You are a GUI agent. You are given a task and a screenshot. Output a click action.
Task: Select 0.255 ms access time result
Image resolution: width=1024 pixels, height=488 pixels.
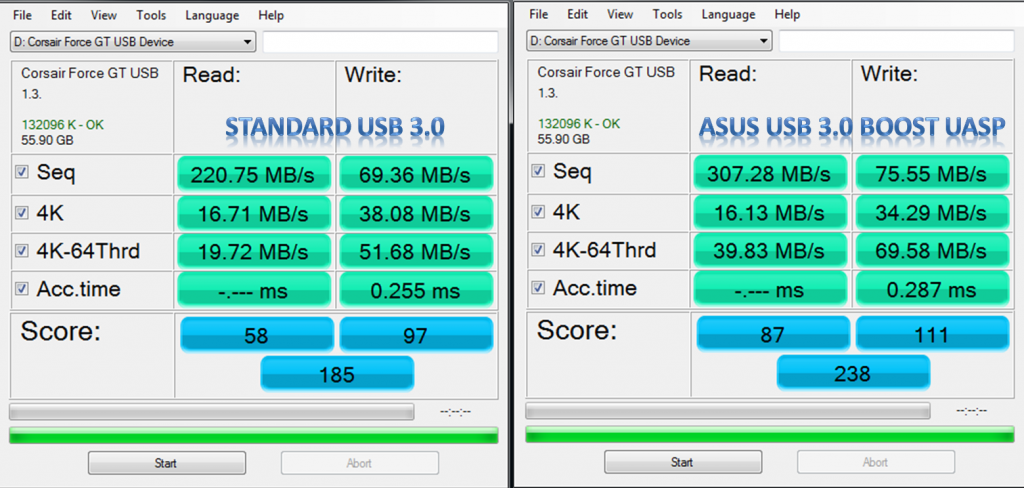tap(415, 291)
